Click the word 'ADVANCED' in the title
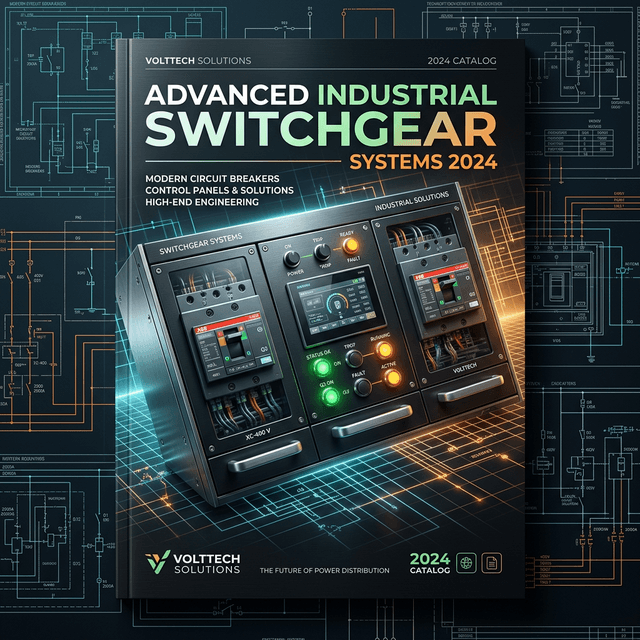 pos(227,95)
